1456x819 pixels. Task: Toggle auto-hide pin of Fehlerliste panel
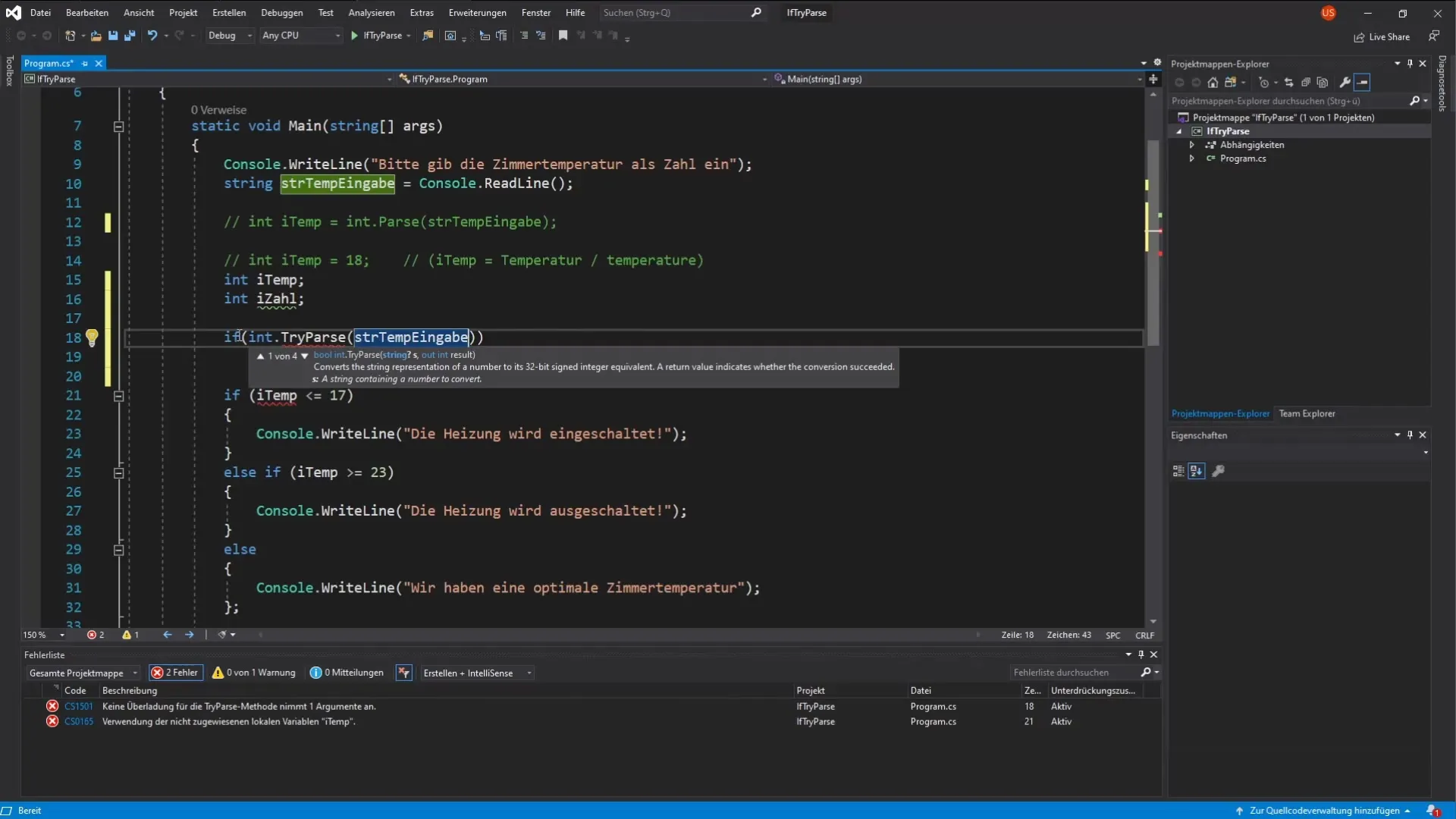point(1141,654)
